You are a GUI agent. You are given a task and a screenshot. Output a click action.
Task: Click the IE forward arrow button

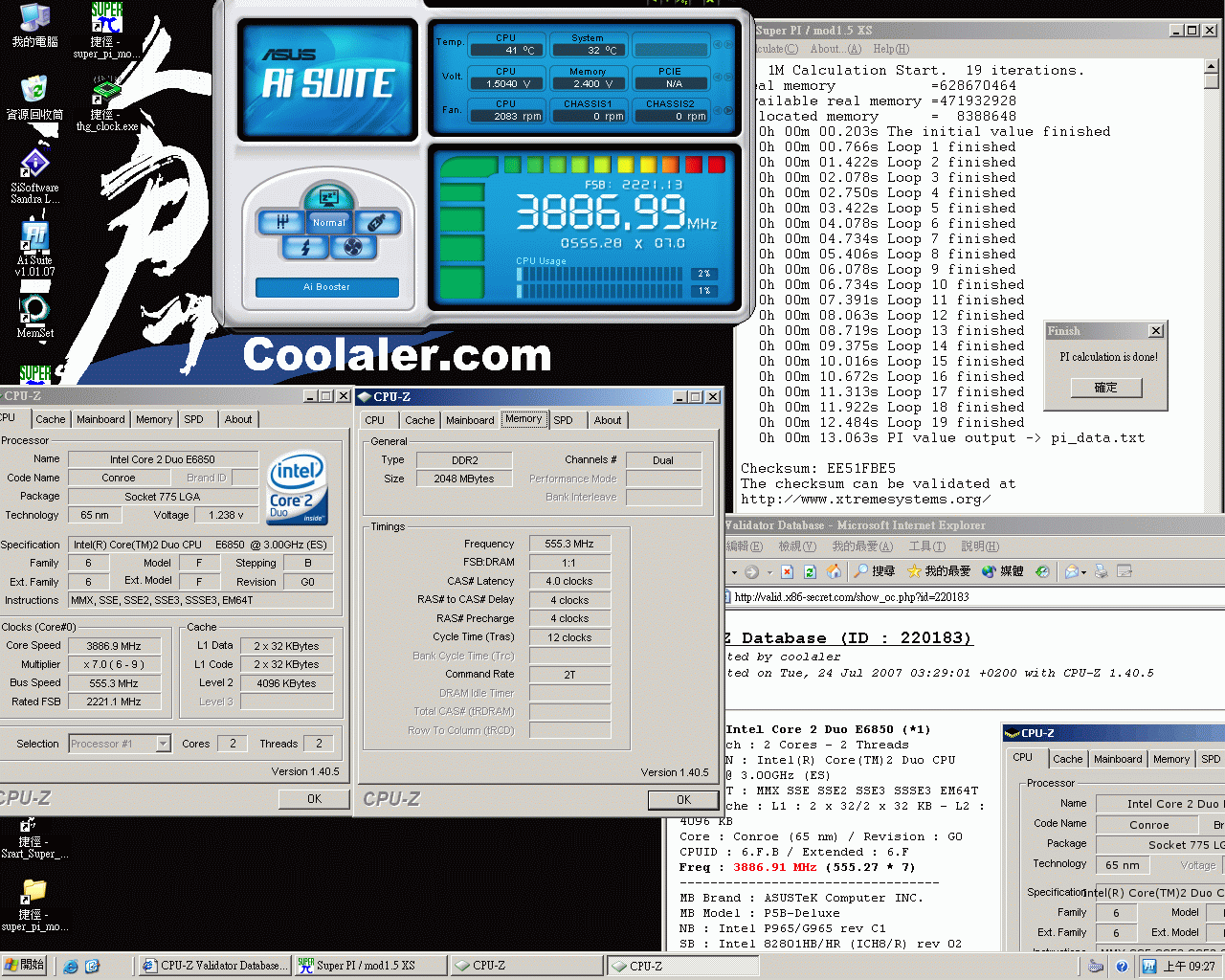[x=752, y=572]
